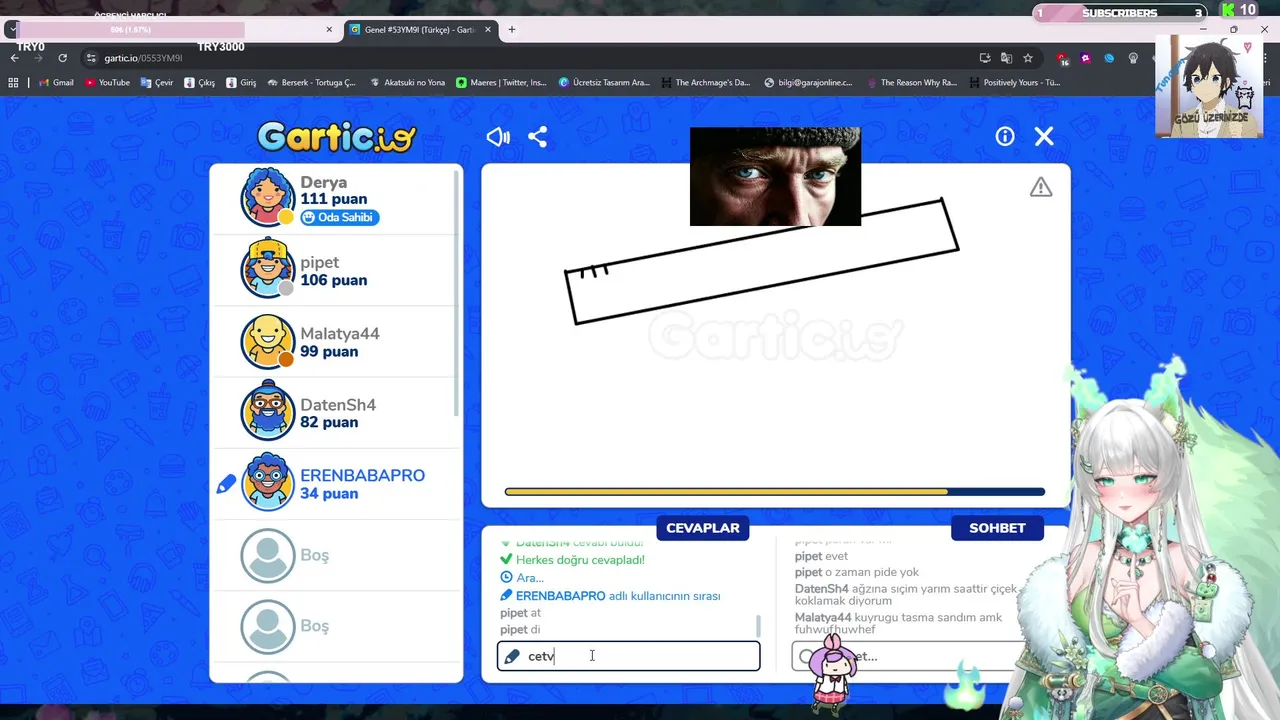Open the Çıkış bookmark

(x=200, y=83)
